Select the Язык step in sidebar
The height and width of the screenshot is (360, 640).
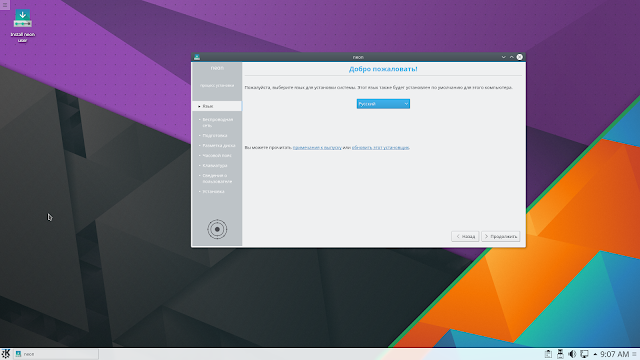point(217,106)
